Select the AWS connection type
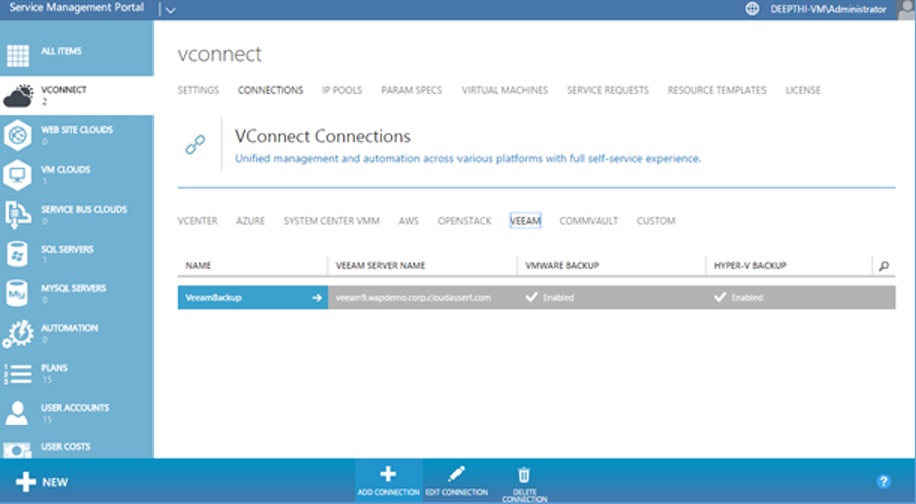This screenshot has width=916, height=504. [x=408, y=221]
